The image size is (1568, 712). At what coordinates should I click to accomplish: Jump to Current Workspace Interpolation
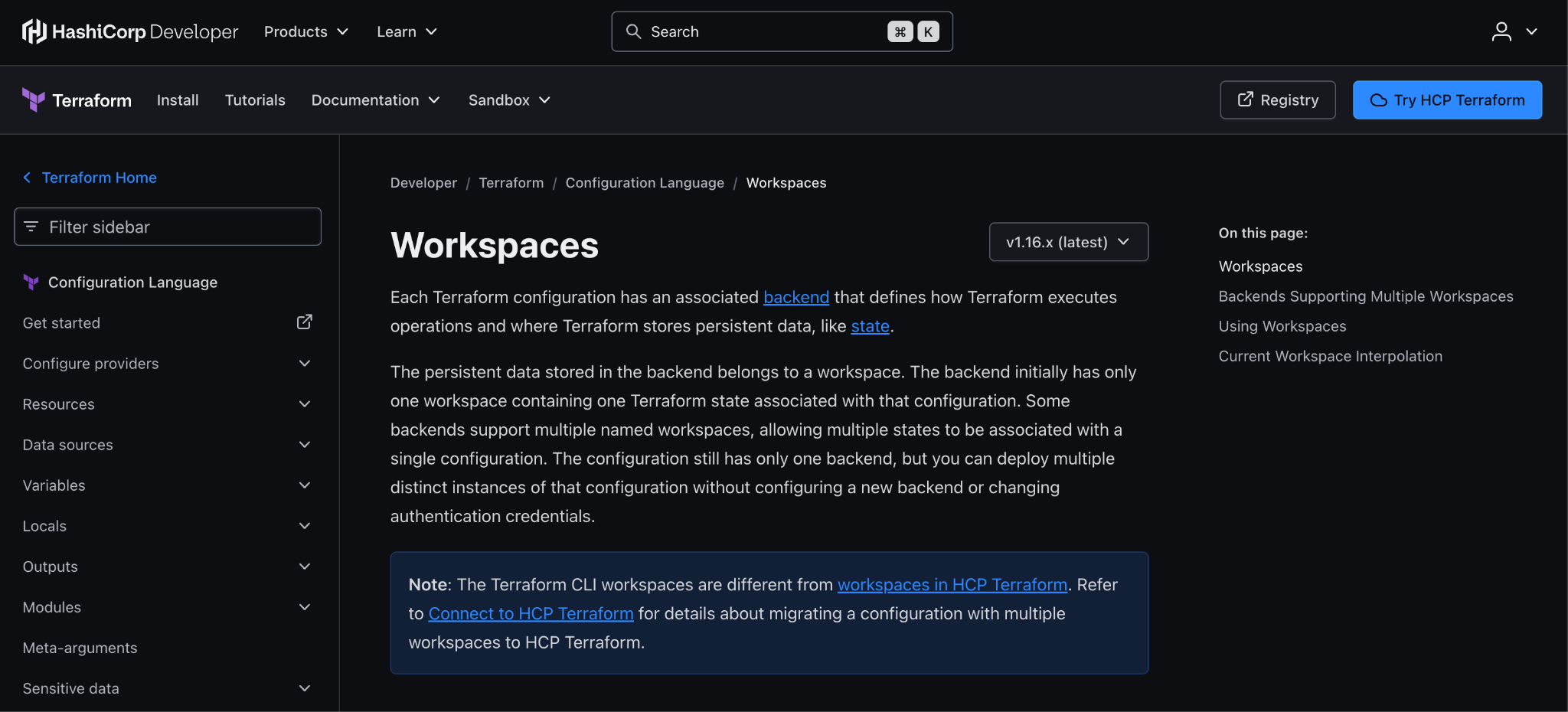1331,356
